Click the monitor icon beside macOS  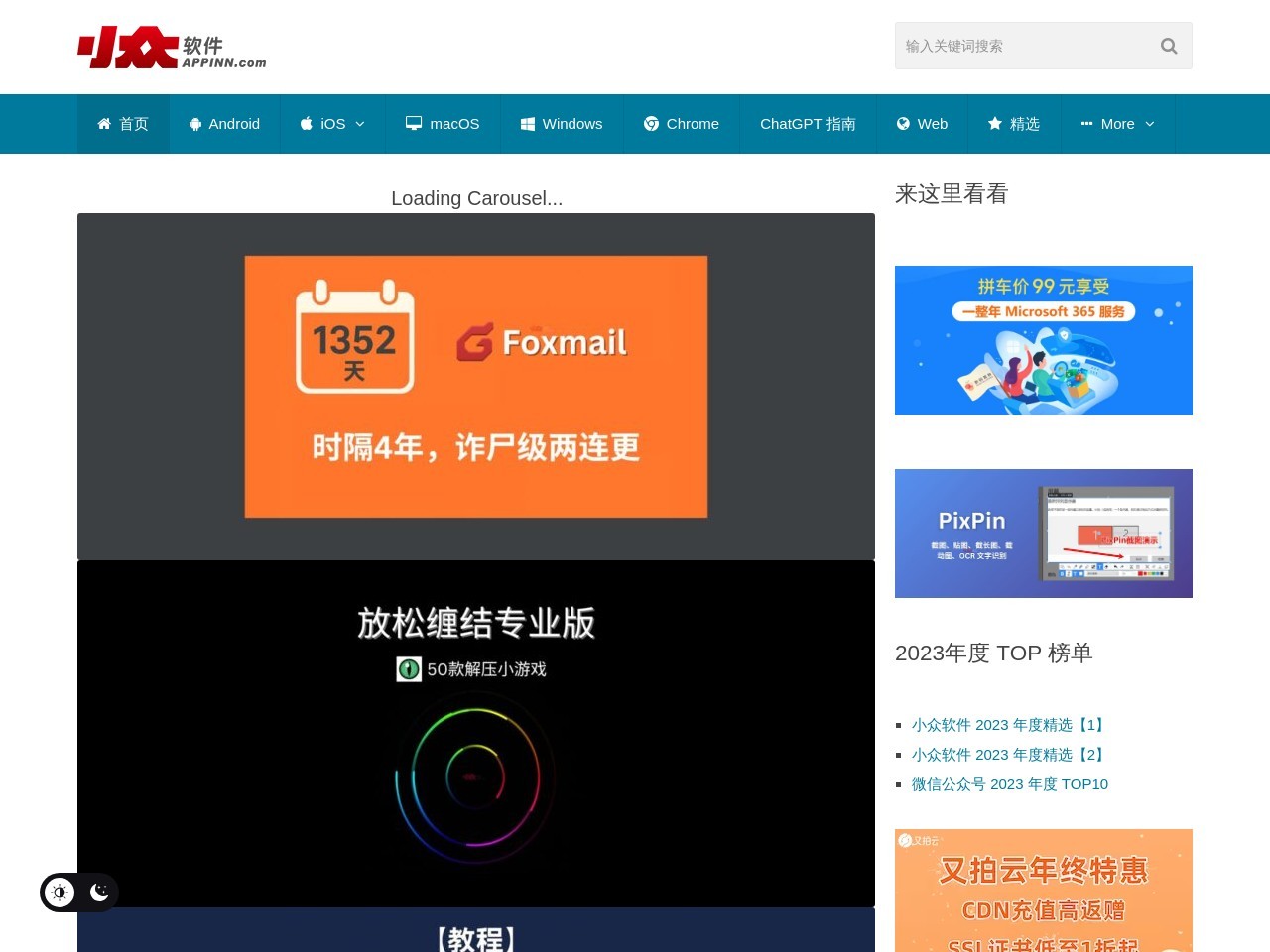pyautogui.click(x=413, y=123)
